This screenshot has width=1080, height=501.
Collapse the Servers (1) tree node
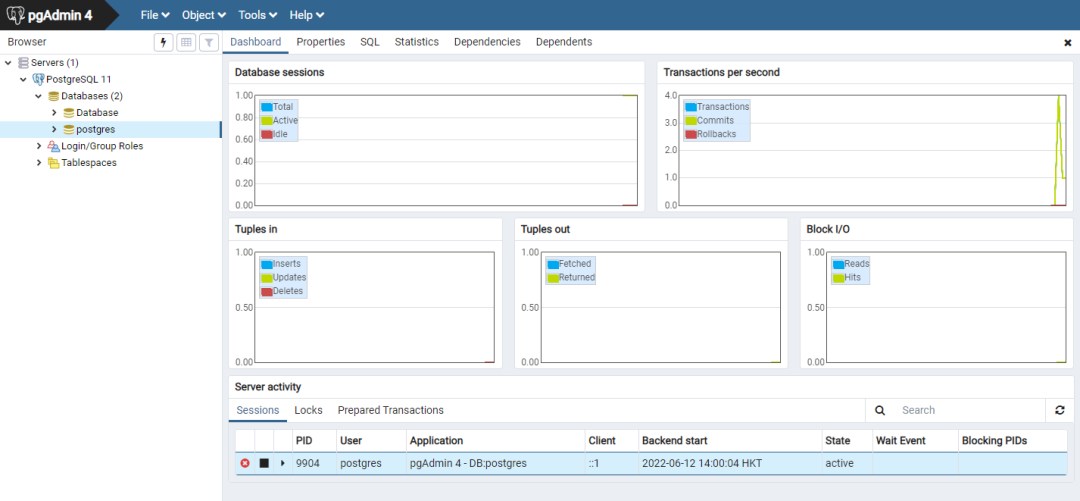pyautogui.click(x=8, y=63)
